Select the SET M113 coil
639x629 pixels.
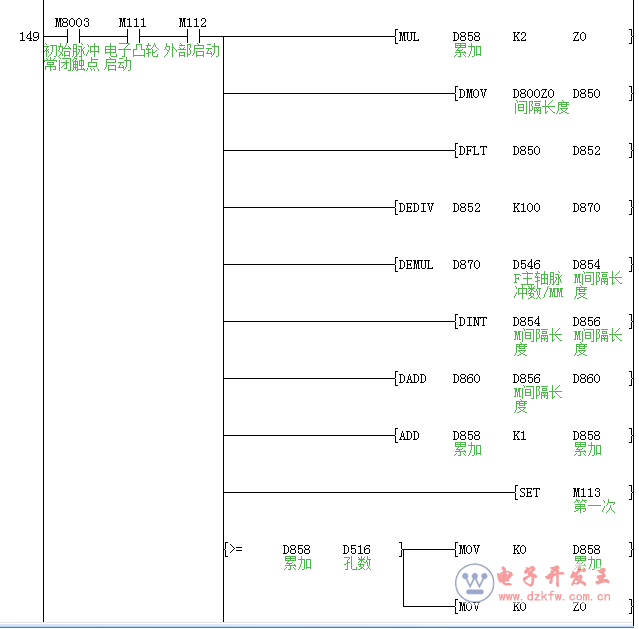pyautogui.click(x=528, y=493)
